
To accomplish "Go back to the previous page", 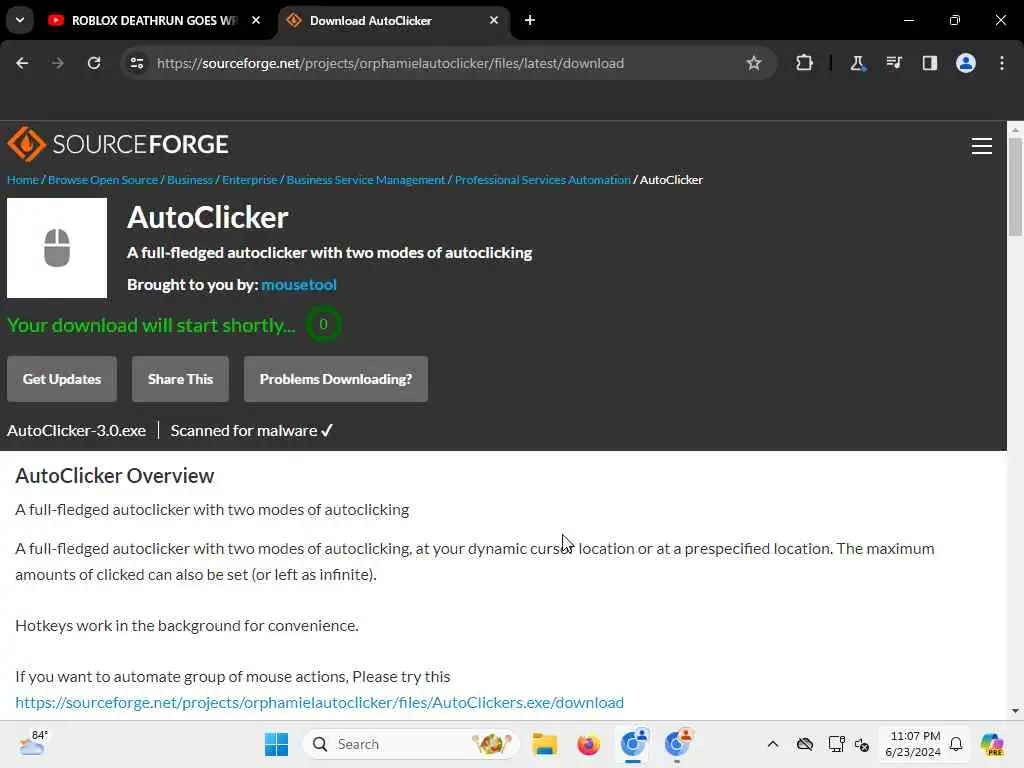I will 22,63.
